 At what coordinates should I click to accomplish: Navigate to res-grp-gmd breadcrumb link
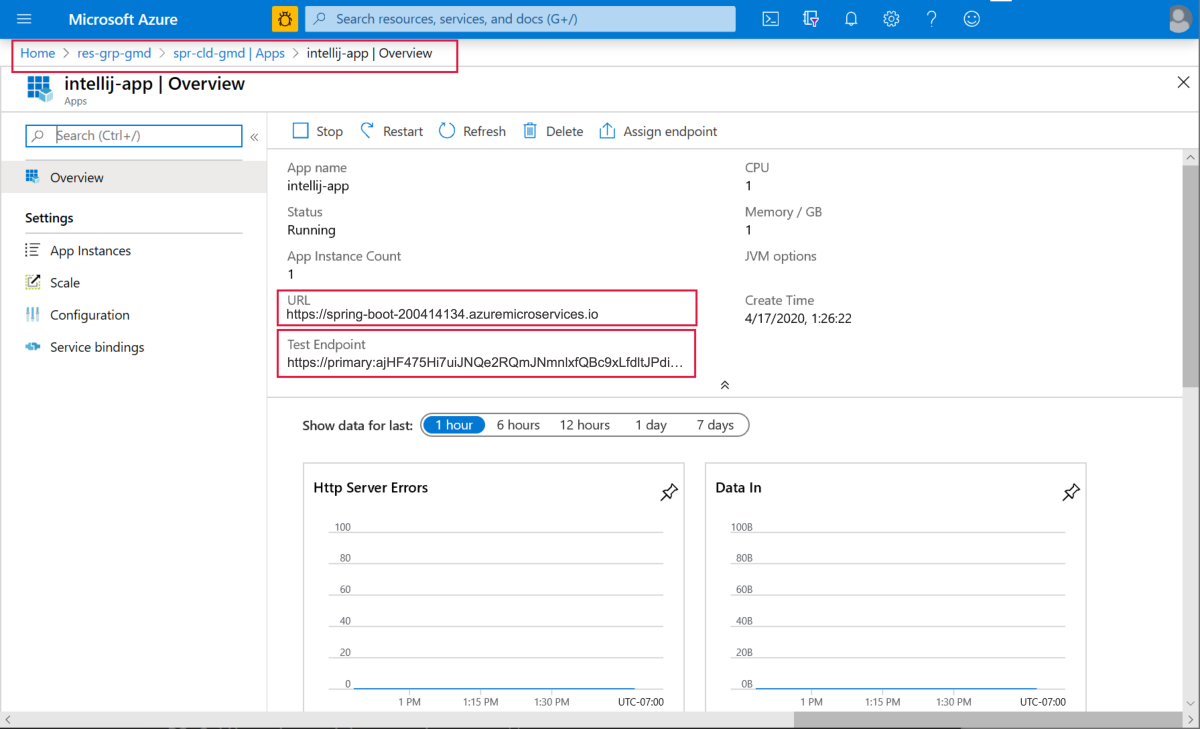[114, 53]
